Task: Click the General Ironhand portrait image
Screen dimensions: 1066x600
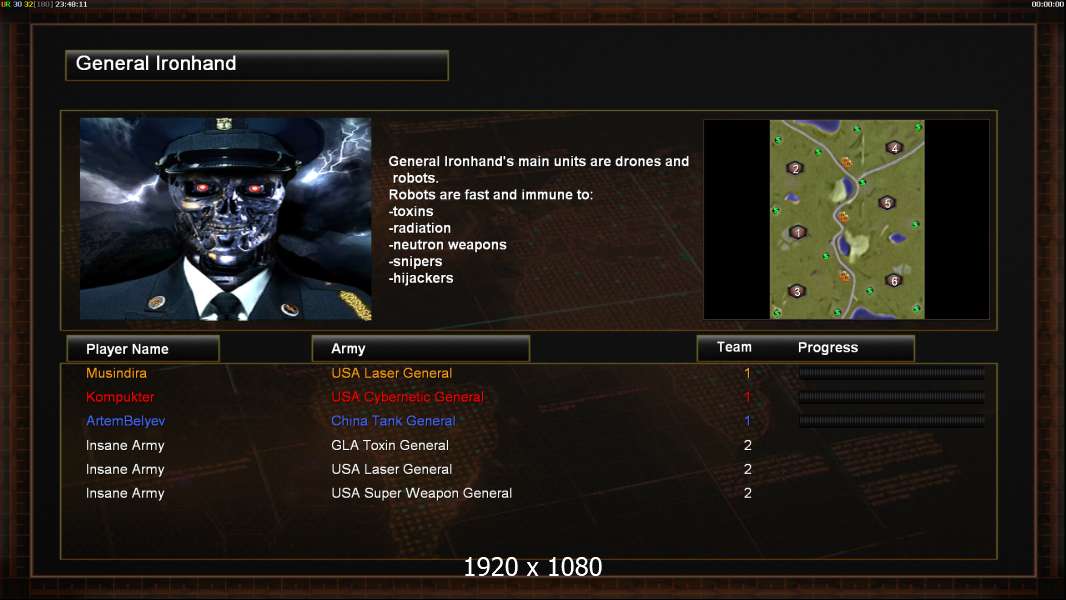Action: (x=226, y=219)
